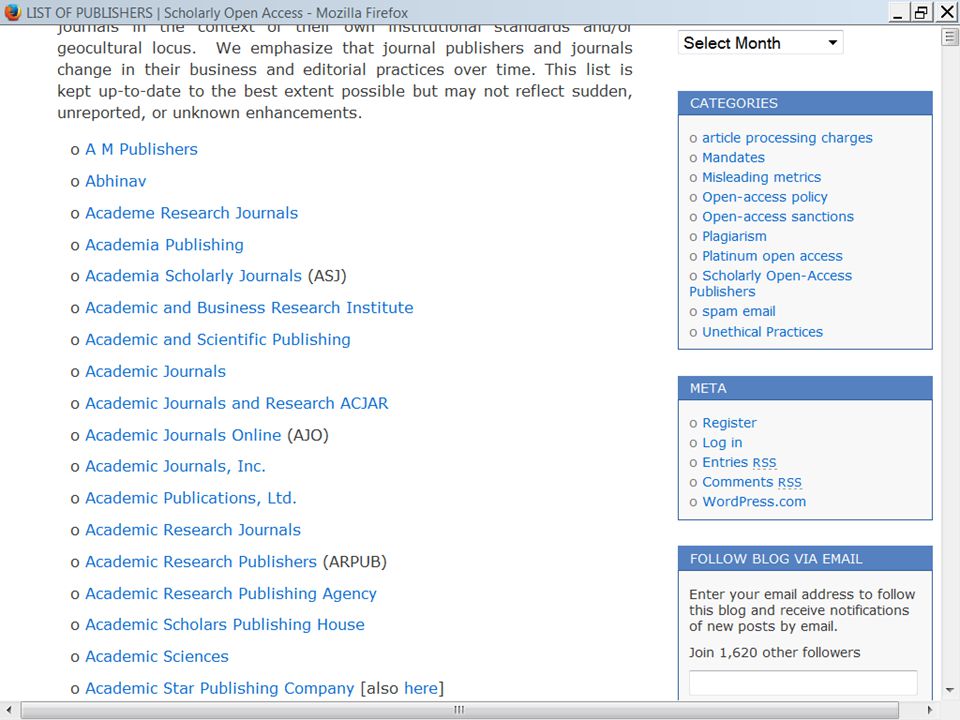Viewport: 960px width, 720px height.
Task: Open Academic and Scientific Publishing link
Action: pos(218,339)
